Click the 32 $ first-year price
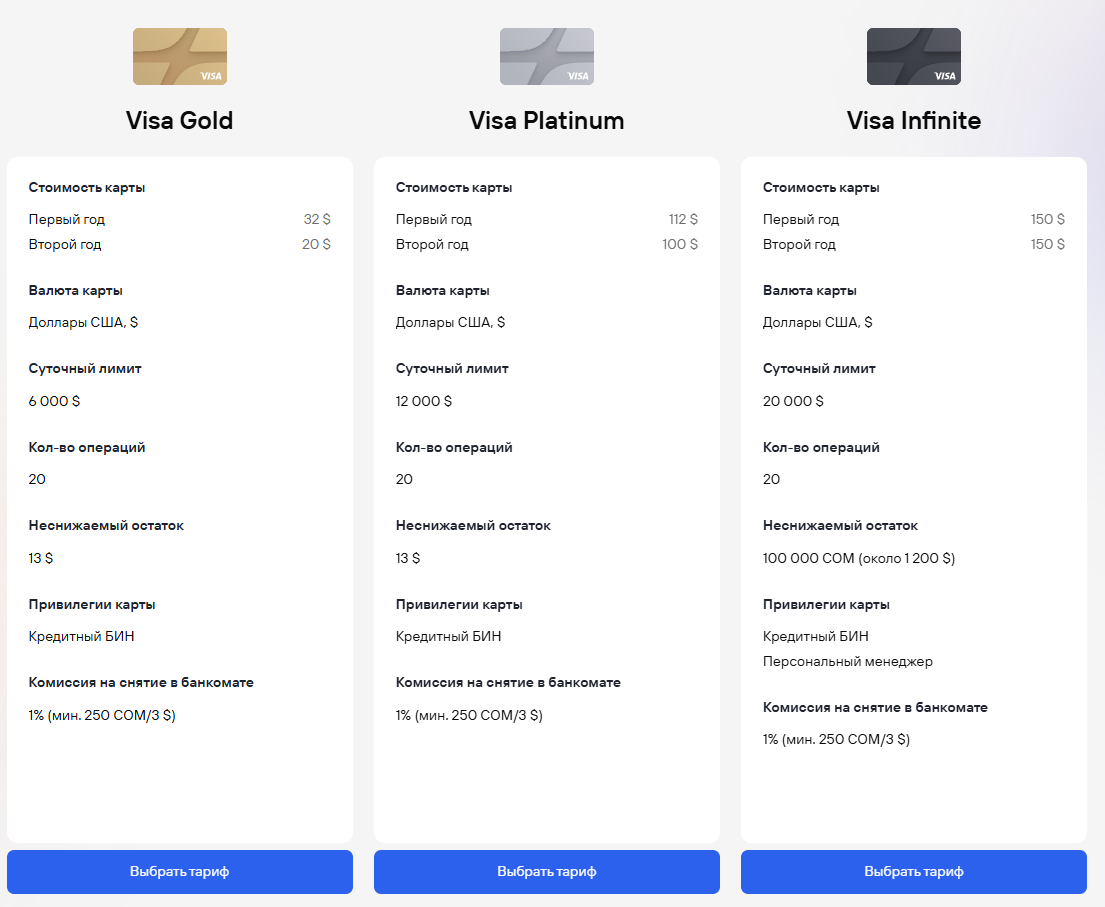The height and width of the screenshot is (907, 1105). (317, 219)
